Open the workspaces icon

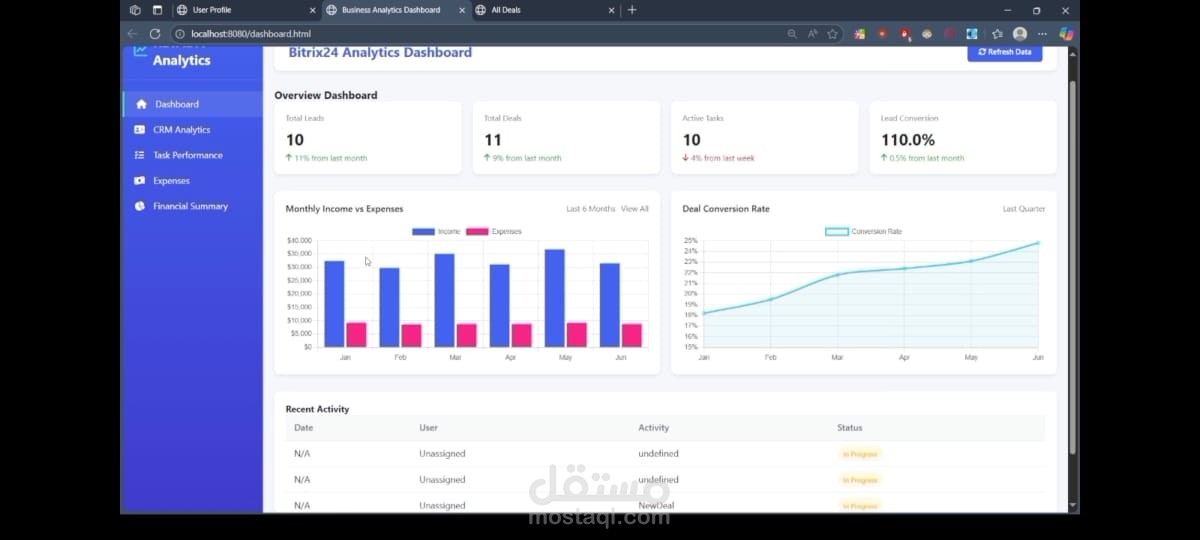135,10
